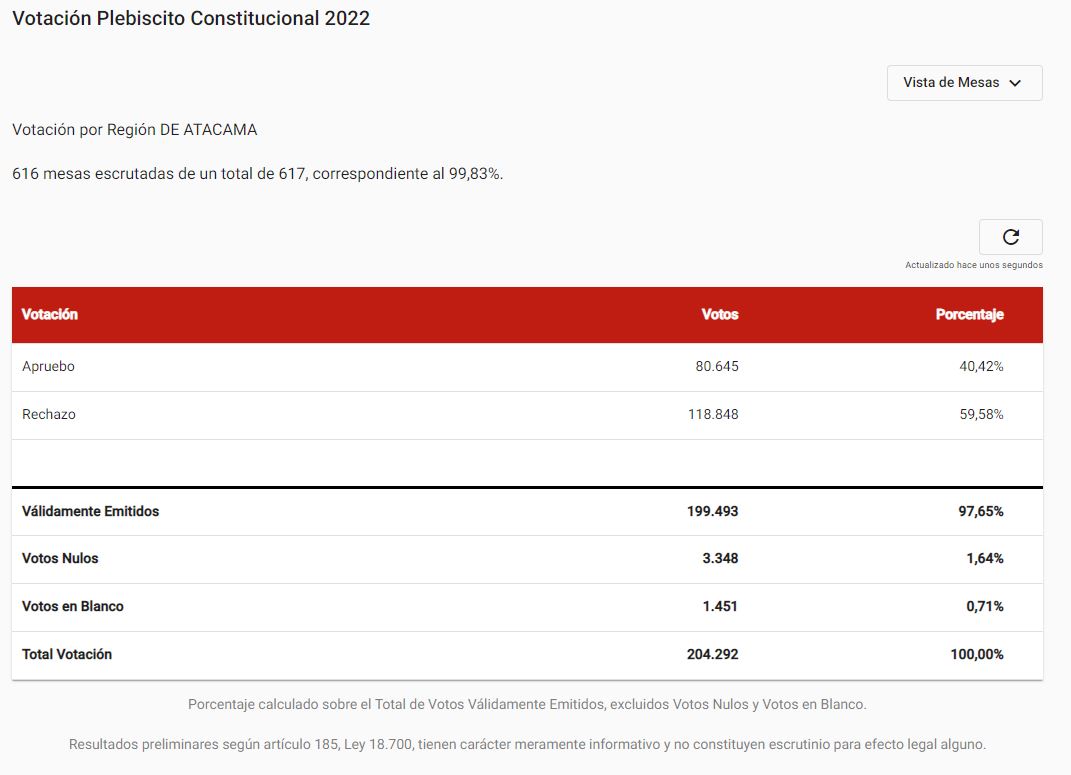Select the Rechazo row label

click(x=48, y=414)
